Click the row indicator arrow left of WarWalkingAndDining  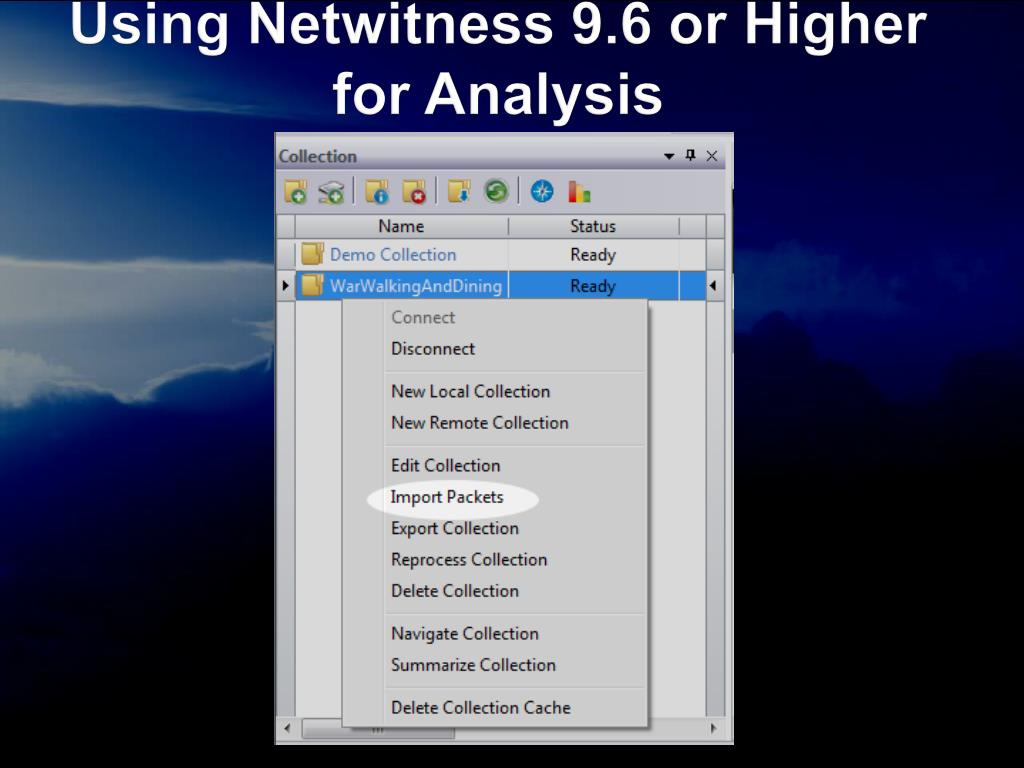[285, 285]
